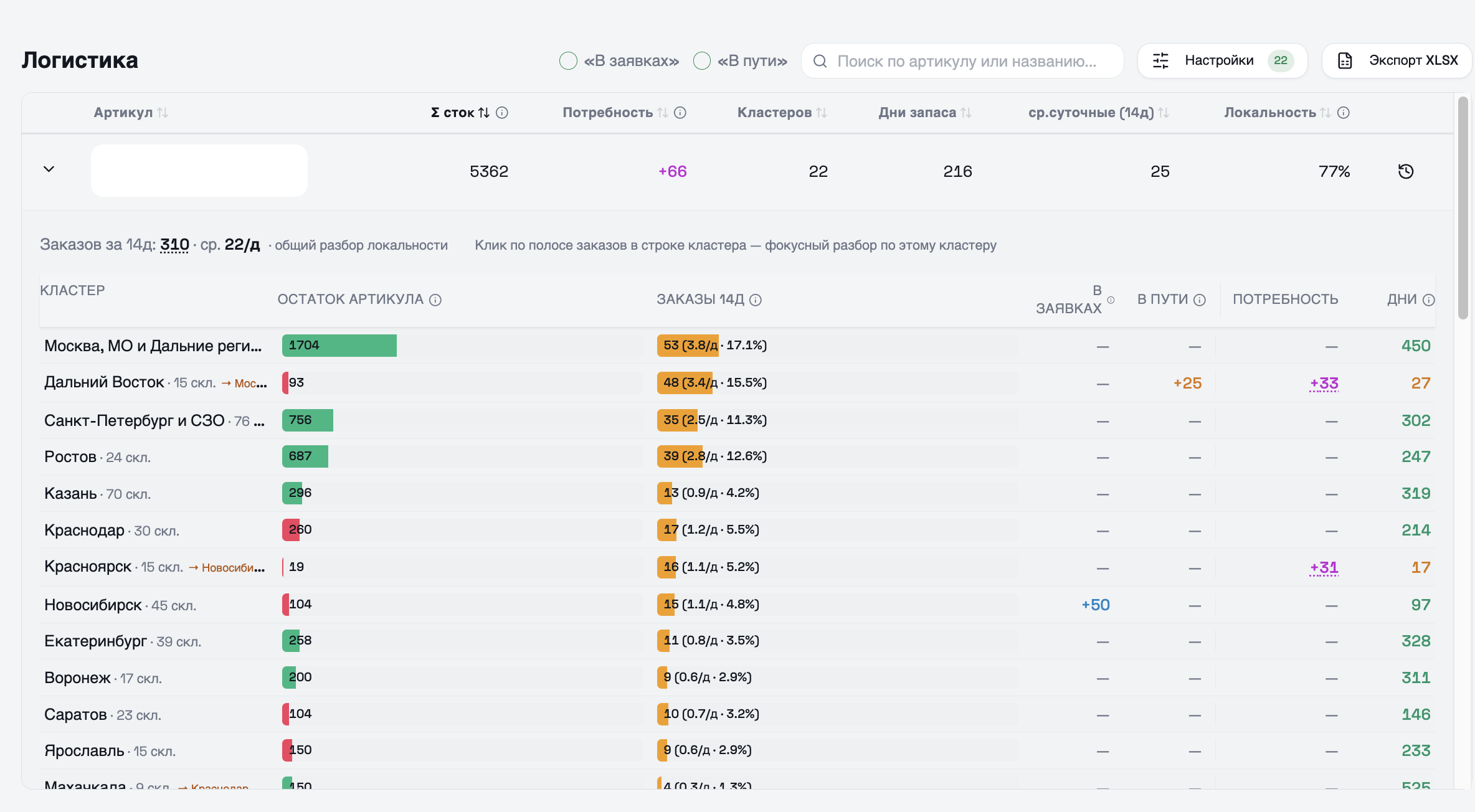Sort by Кластеров using its sort arrows
Screen dimensions: 1475x812
click(822, 113)
